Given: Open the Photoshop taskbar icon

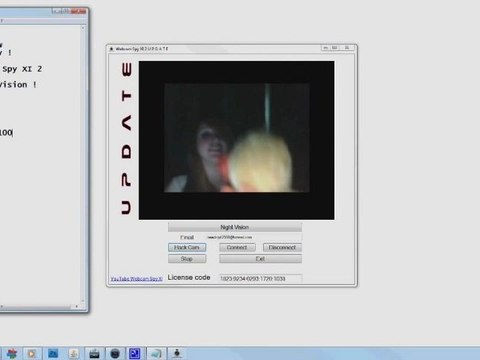Looking at the screenshot, I should (x=53, y=353).
